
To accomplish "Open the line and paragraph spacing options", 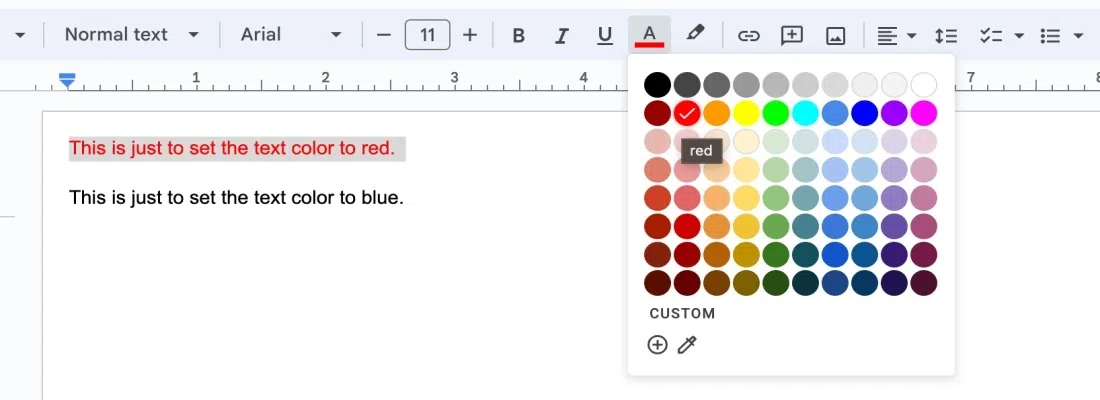I will tap(945, 36).
